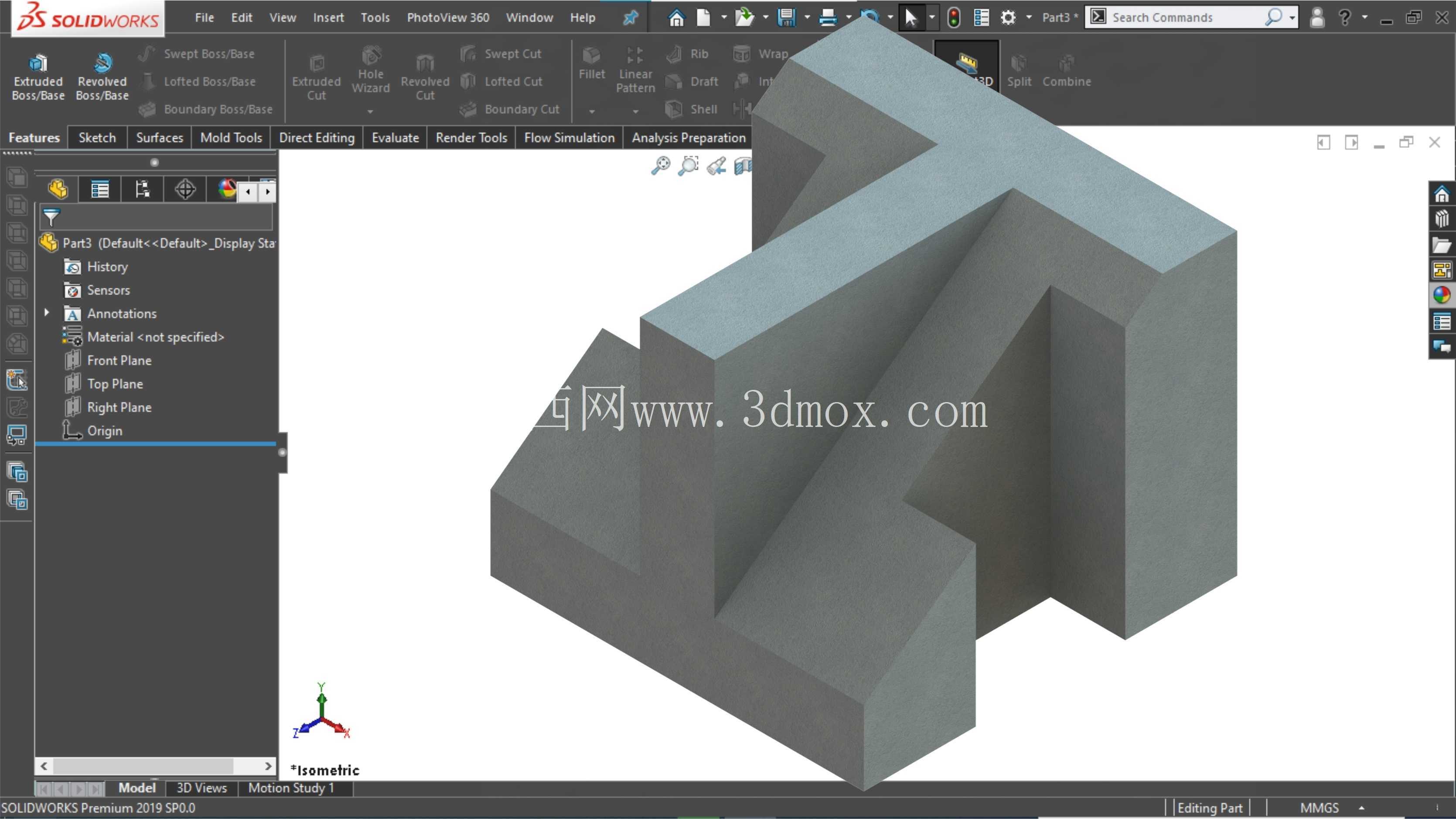Switch to the Flow Simulation tab

(569, 137)
